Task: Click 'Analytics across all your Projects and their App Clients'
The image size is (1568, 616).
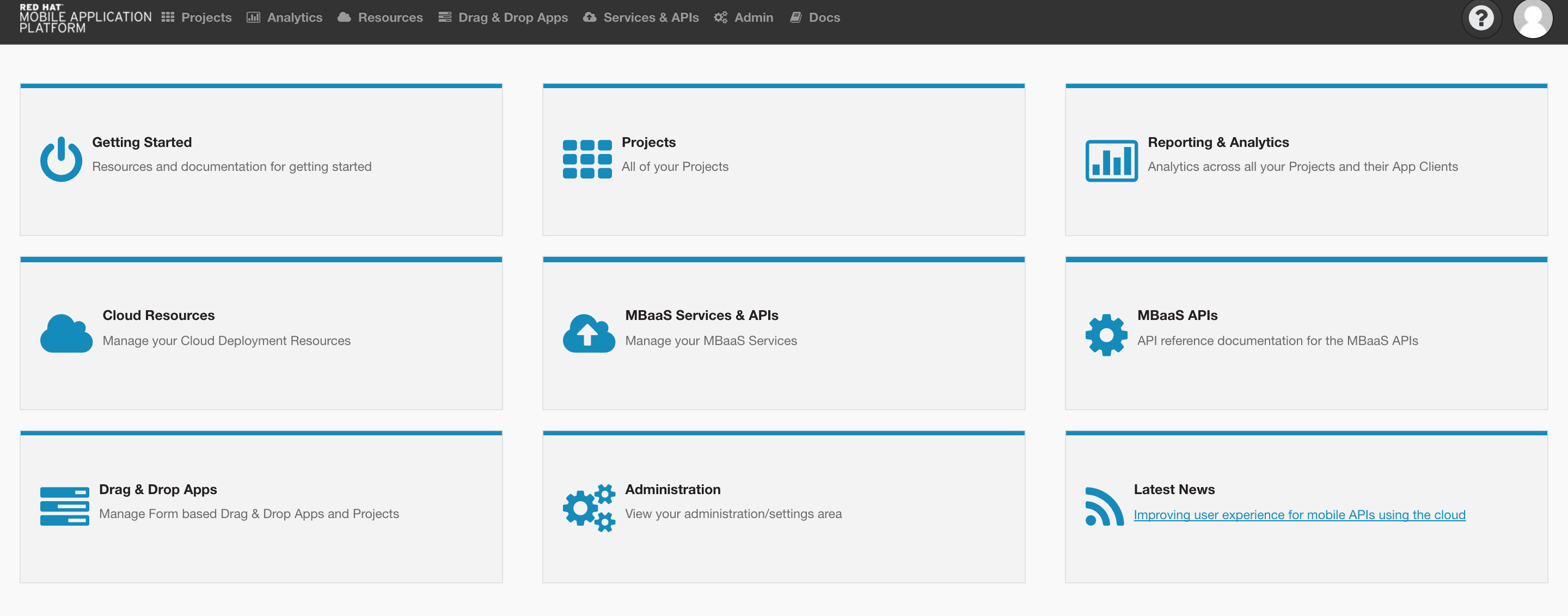Action: (x=1303, y=166)
